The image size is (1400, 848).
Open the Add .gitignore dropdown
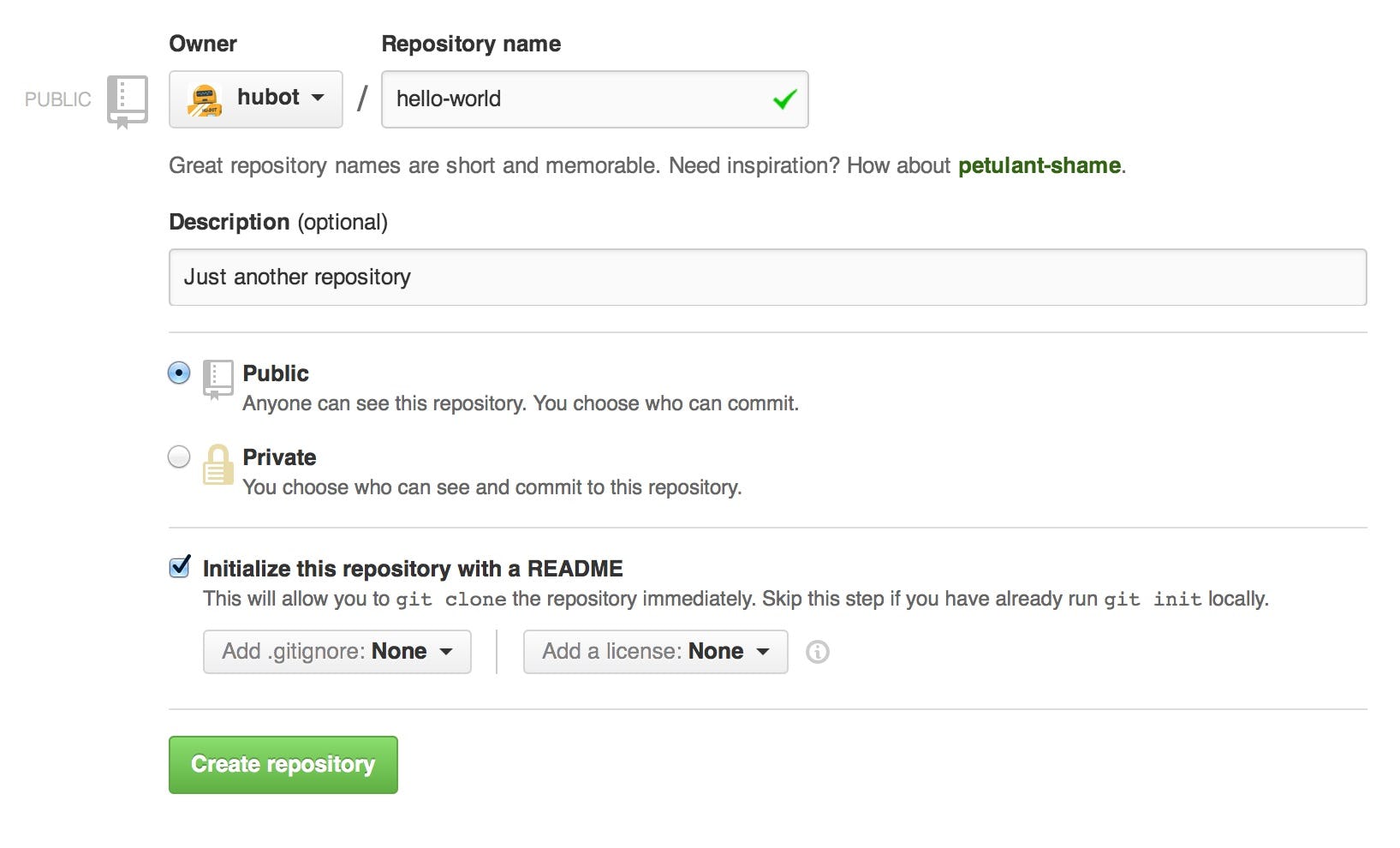point(337,651)
